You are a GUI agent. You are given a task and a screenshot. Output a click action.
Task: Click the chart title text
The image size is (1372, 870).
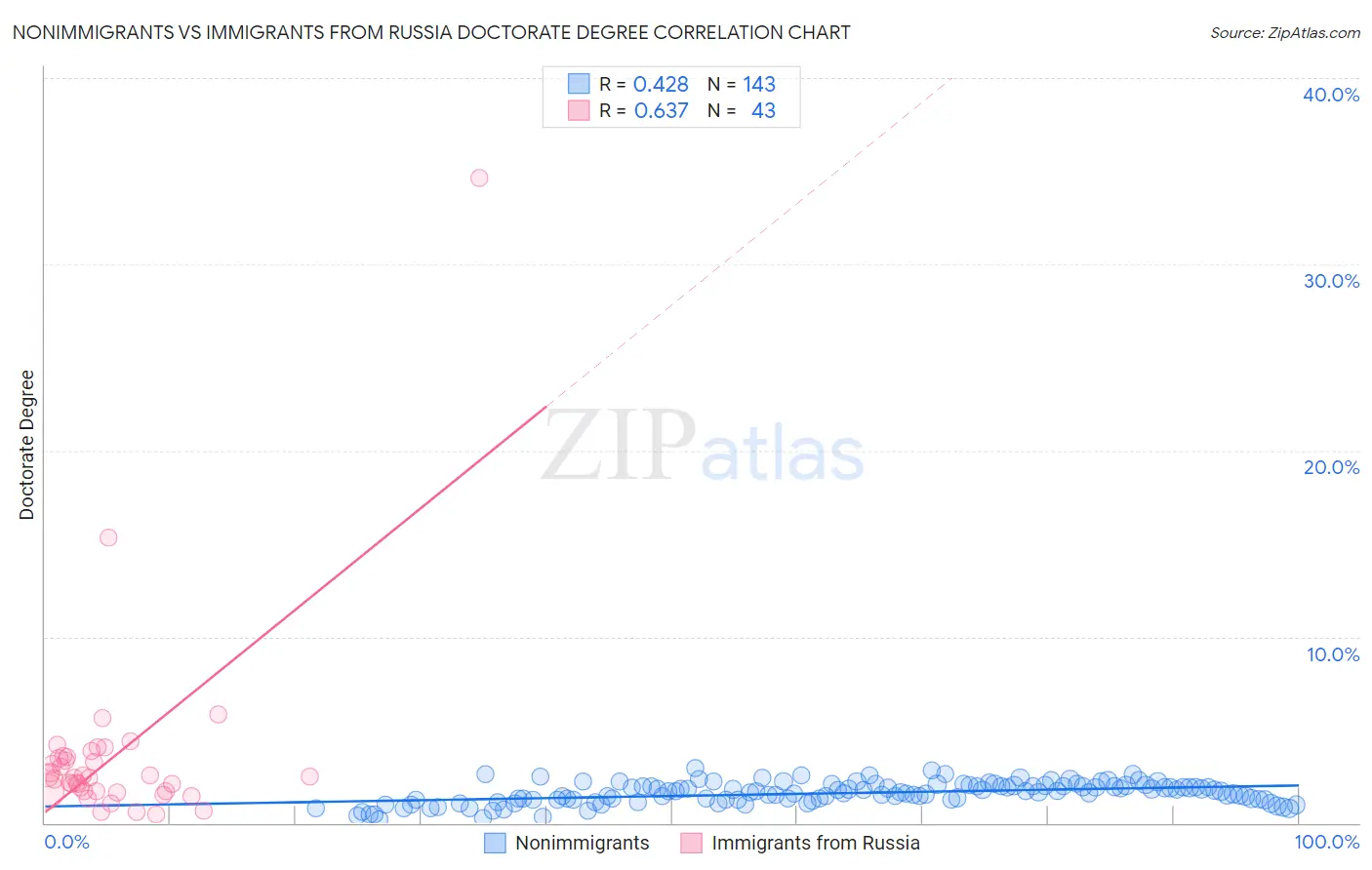click(x=431, y=32)
